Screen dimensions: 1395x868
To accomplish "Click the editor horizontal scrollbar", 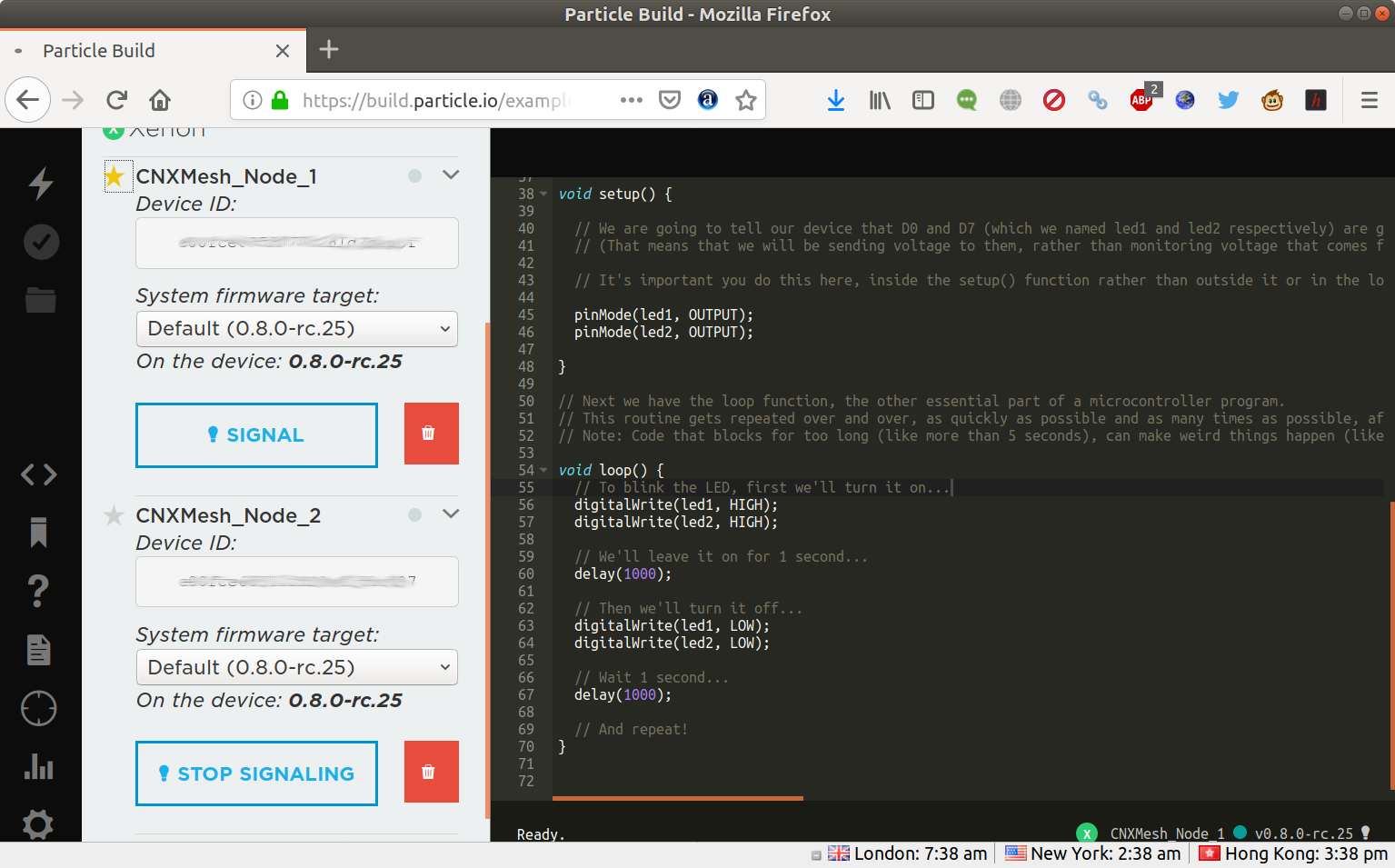I will point(678,798).
